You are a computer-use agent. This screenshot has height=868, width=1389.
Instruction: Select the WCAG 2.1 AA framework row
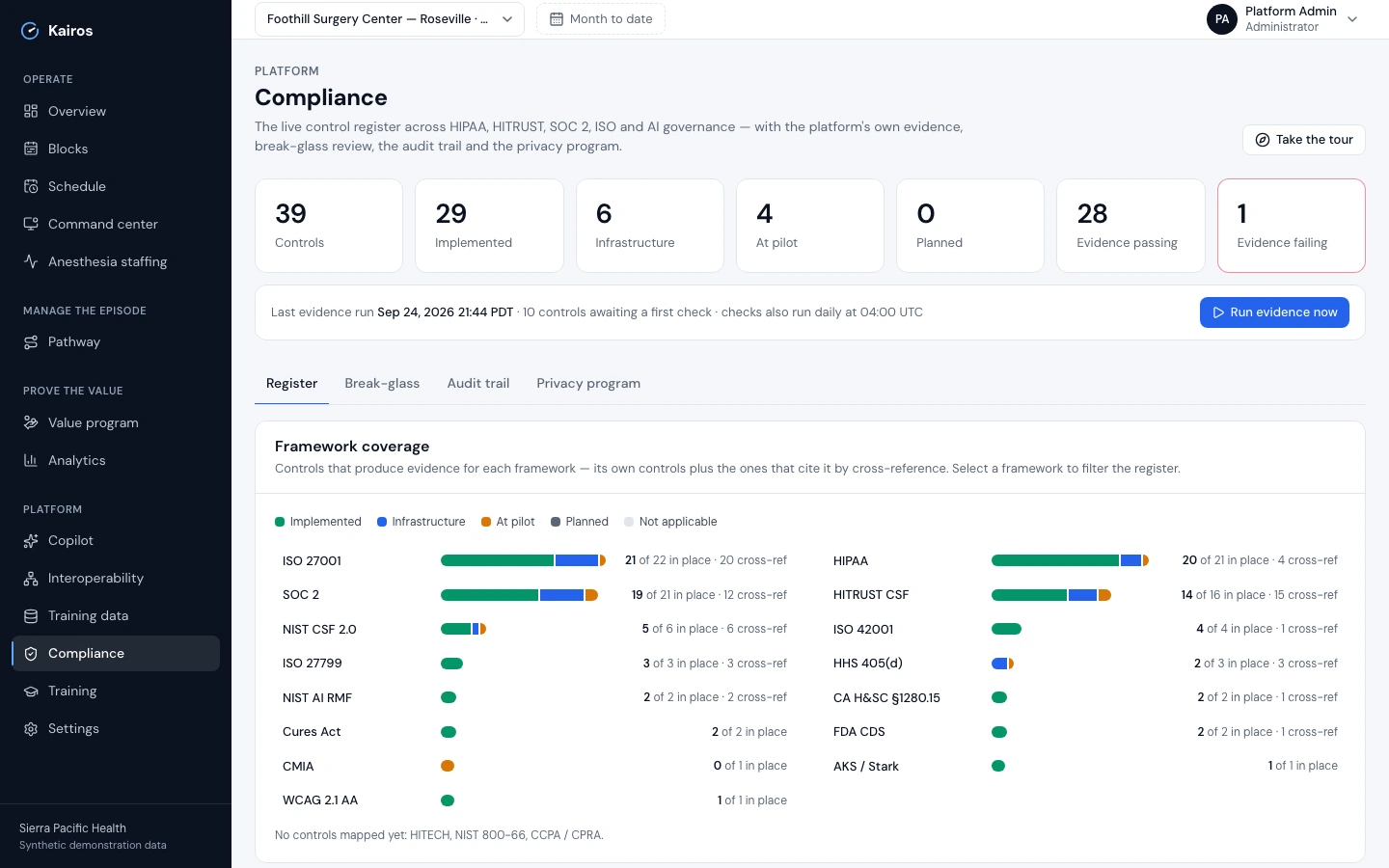coord(534,800)
